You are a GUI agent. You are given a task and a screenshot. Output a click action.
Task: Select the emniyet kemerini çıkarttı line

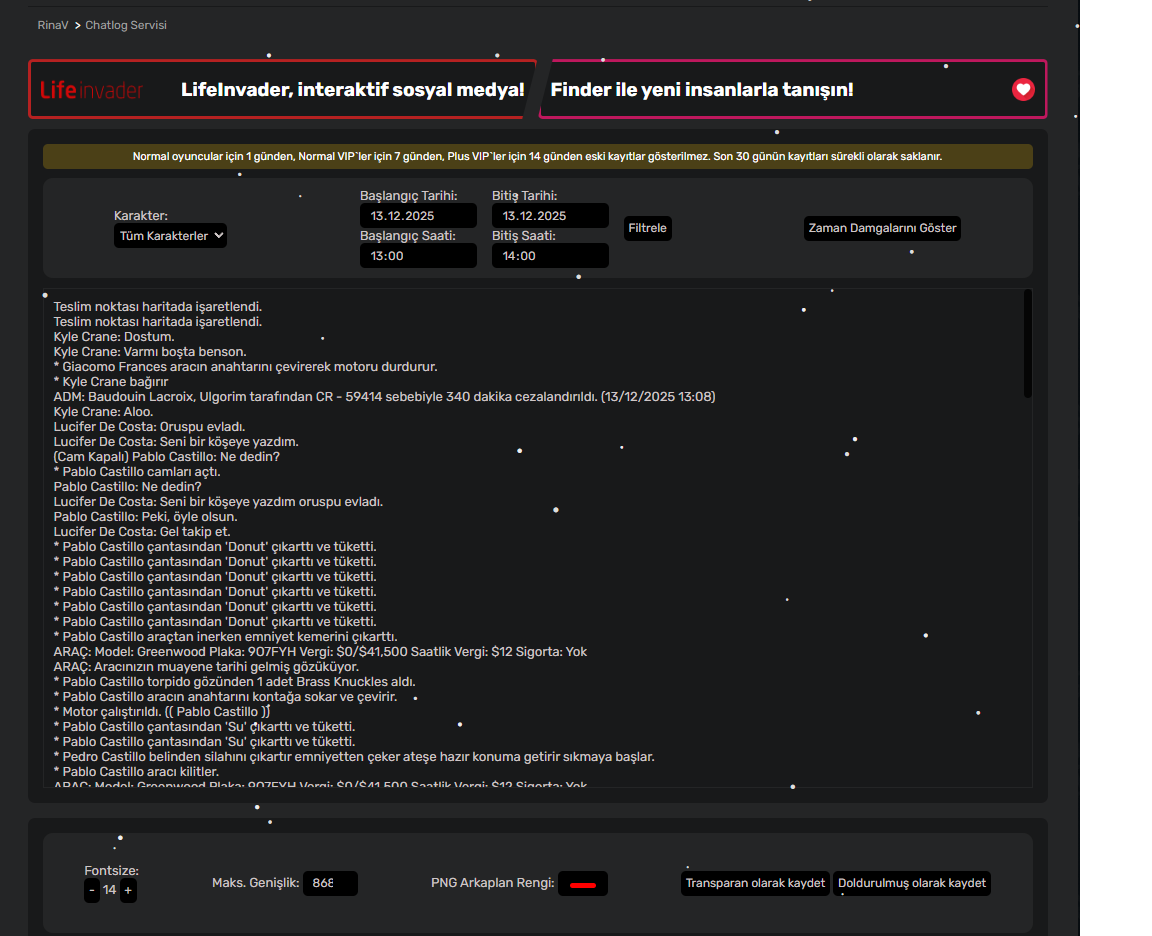(226, 637)
